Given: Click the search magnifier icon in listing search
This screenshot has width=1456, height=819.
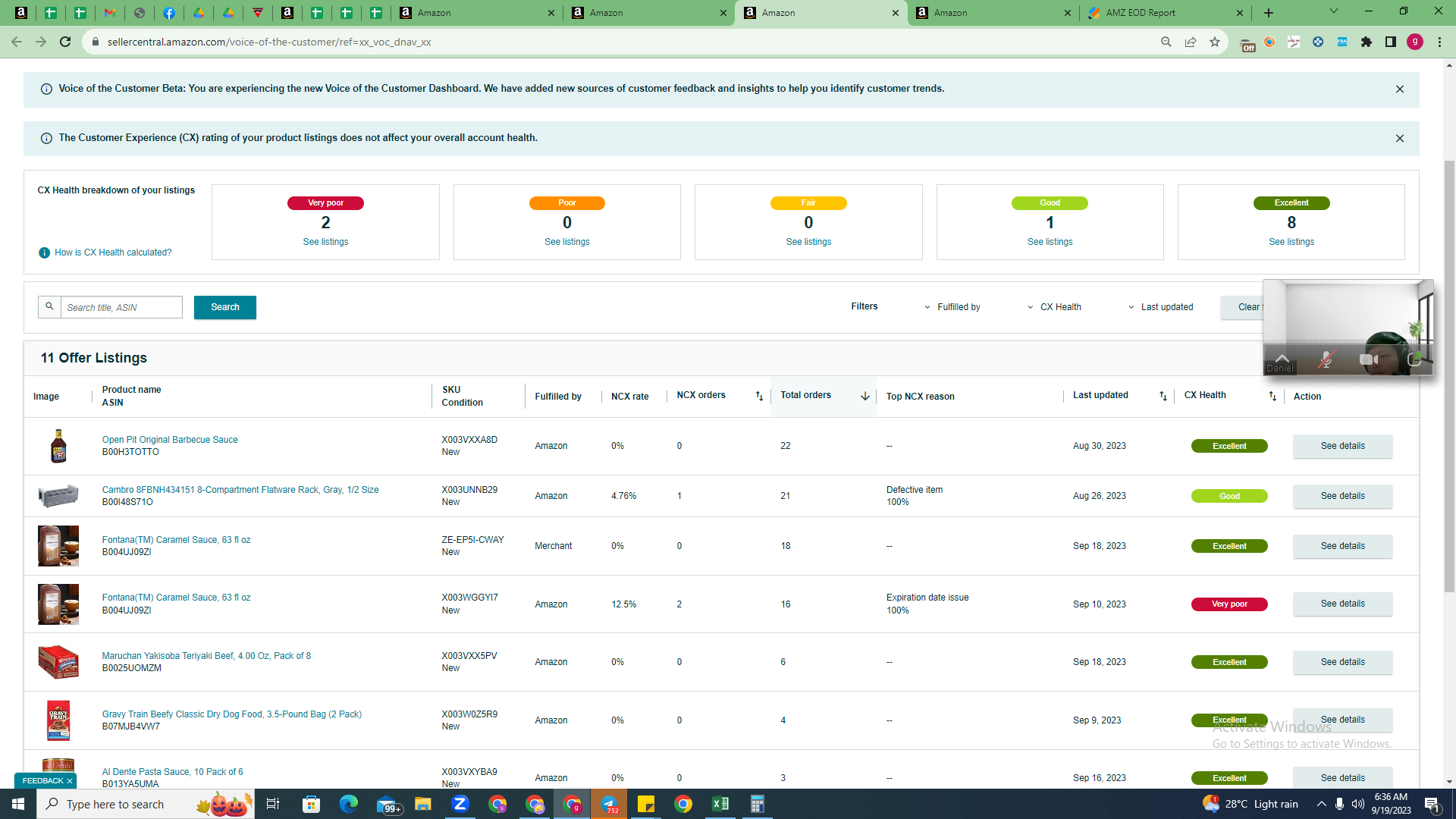Looking at the screenshot, I should (49, 307).
